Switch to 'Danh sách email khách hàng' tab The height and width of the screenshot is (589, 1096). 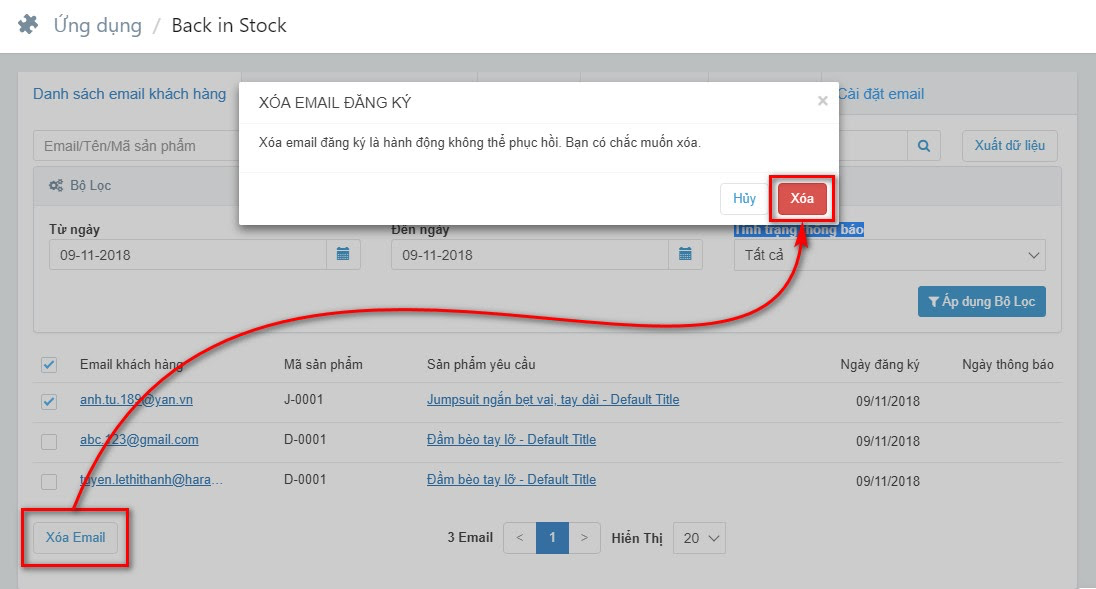(x=129, y=94)
